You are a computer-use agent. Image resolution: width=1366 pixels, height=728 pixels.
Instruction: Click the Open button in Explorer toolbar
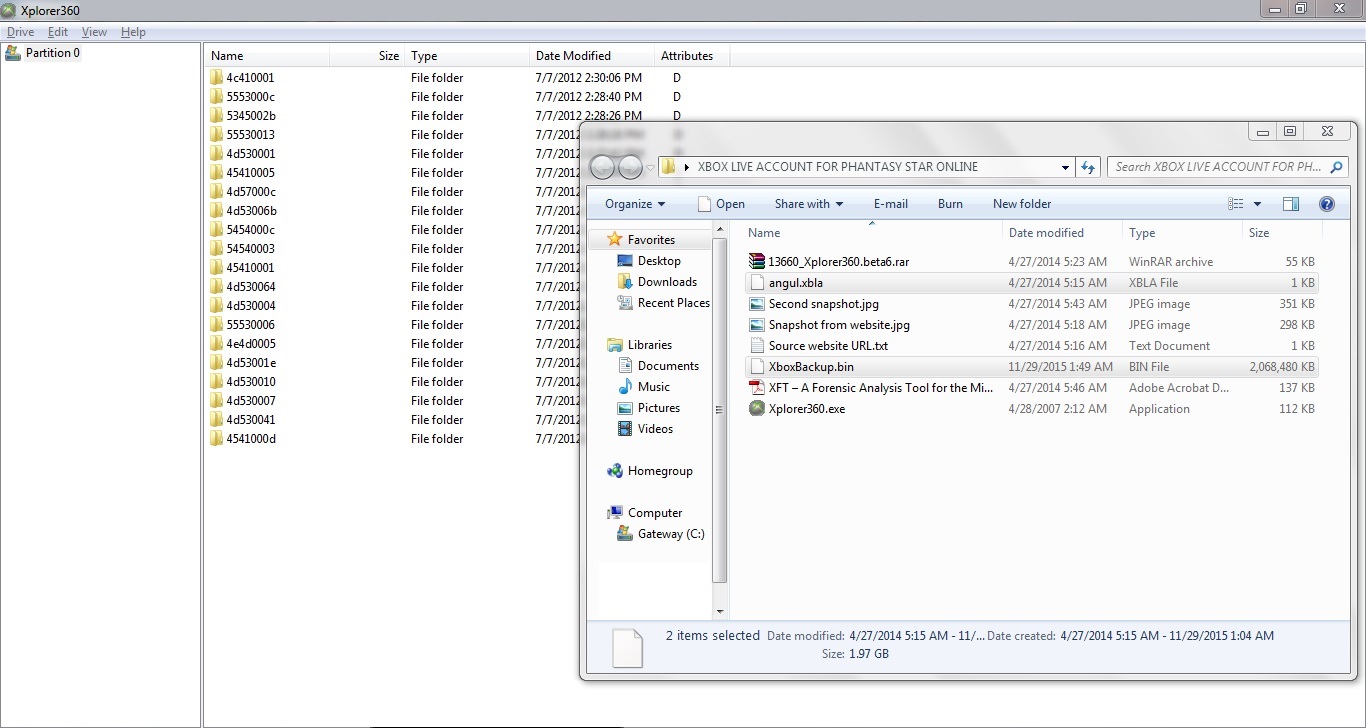tap(721, 204)
